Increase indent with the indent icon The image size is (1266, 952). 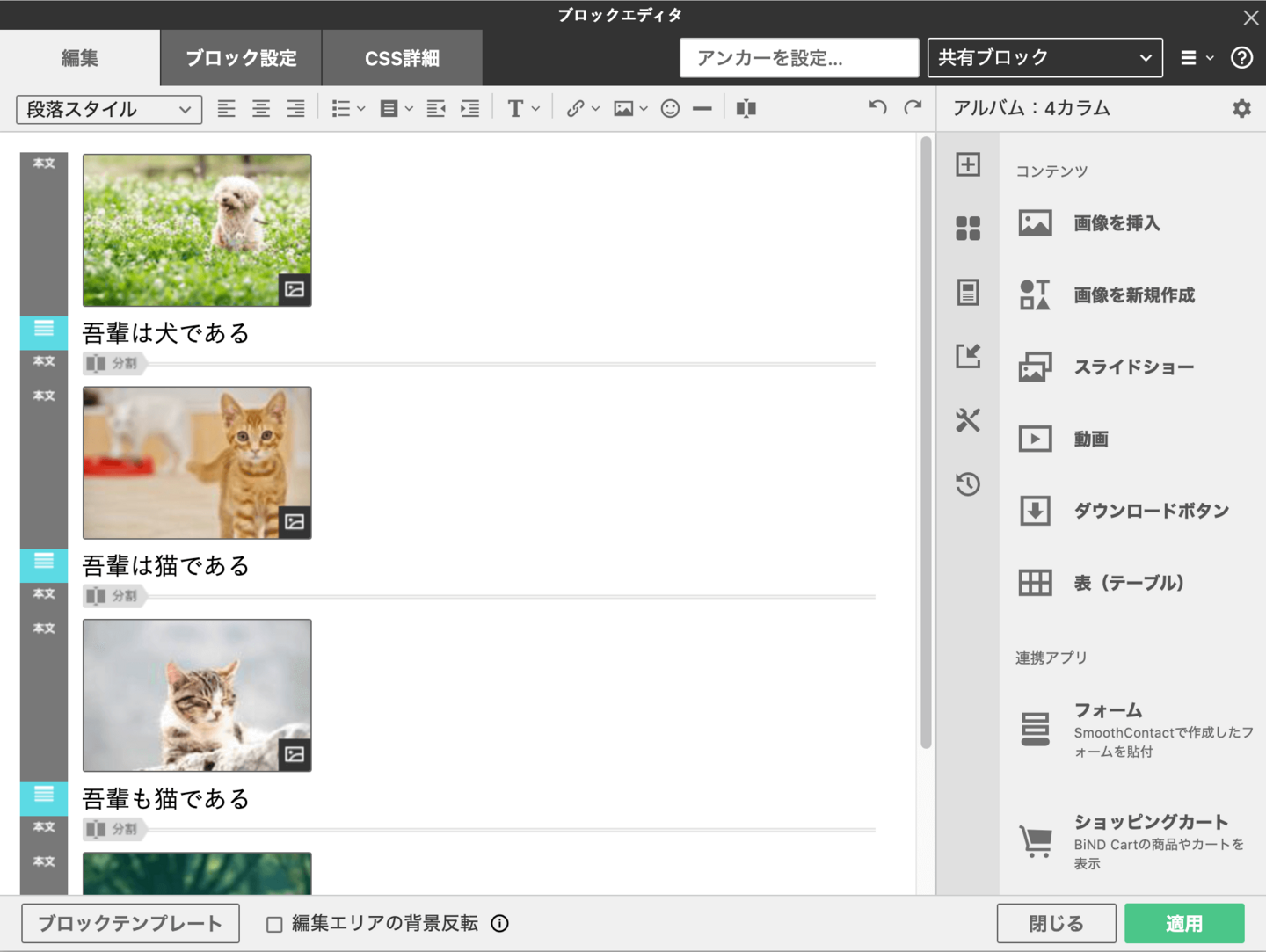470,108
